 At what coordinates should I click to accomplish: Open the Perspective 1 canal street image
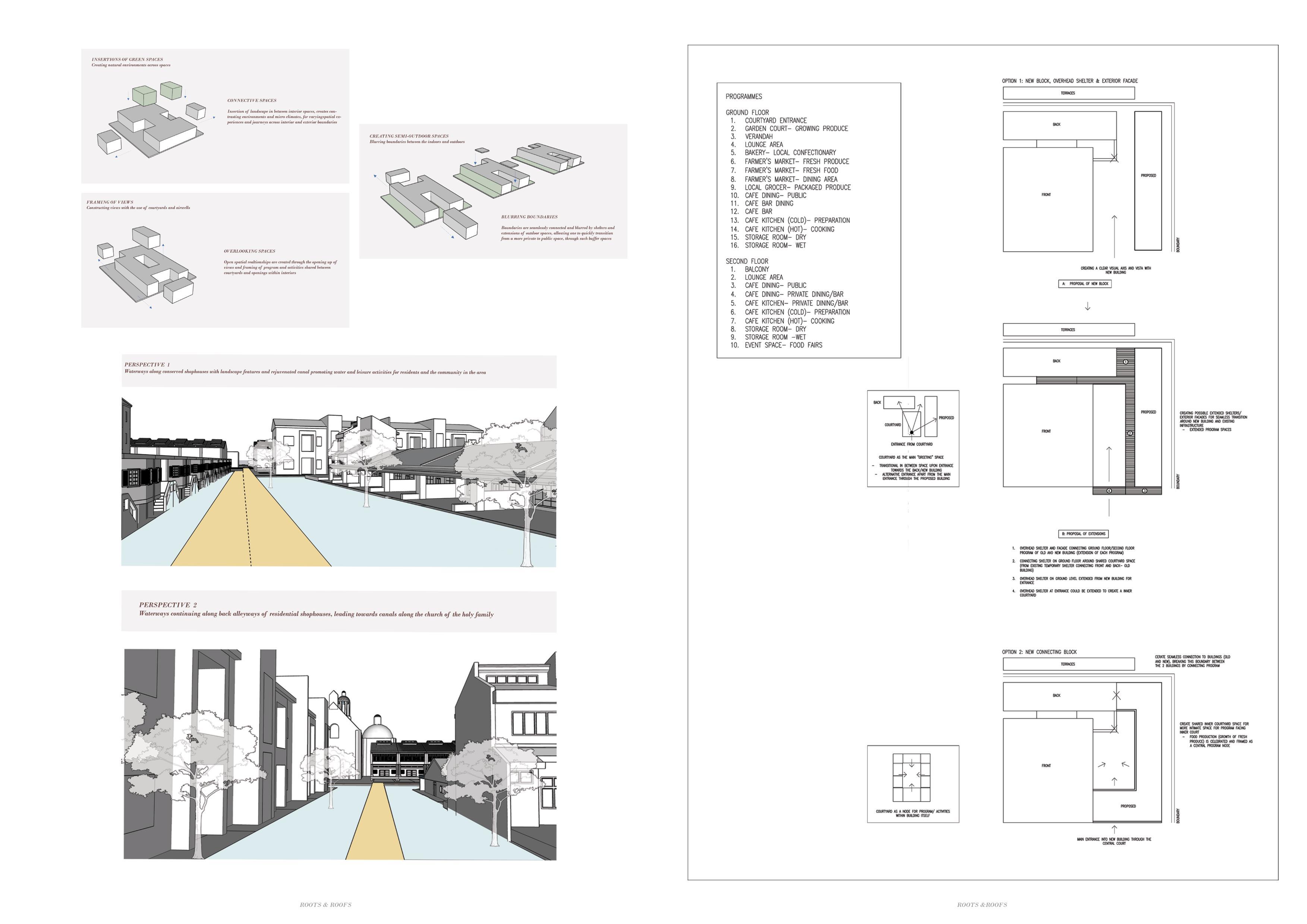[x=339, y=482]
